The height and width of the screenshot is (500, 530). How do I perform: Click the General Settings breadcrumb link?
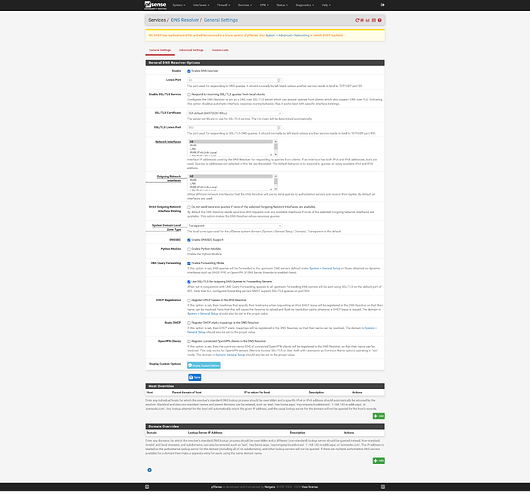[221, 20]
